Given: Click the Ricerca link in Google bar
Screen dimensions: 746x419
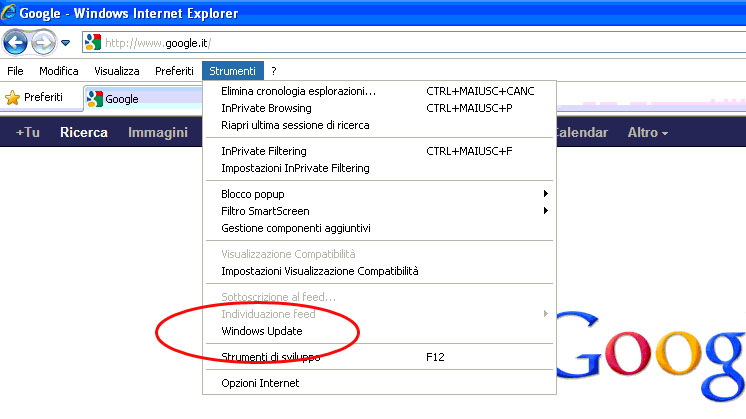Looking at the screenshot, I should tap(84, 132).
